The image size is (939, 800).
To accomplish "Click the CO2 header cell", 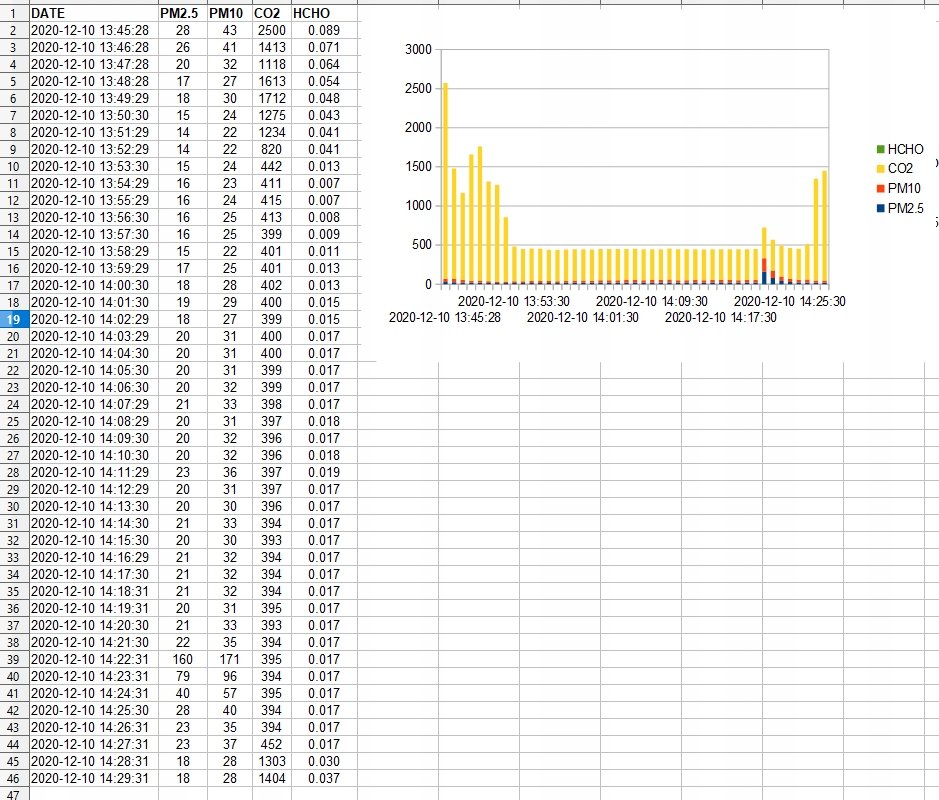I will pos(268,14).
